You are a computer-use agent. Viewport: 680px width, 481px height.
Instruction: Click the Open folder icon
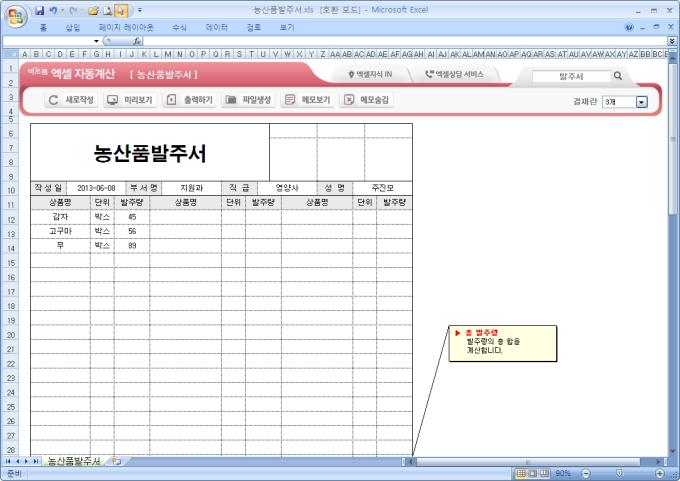[93, 10]
